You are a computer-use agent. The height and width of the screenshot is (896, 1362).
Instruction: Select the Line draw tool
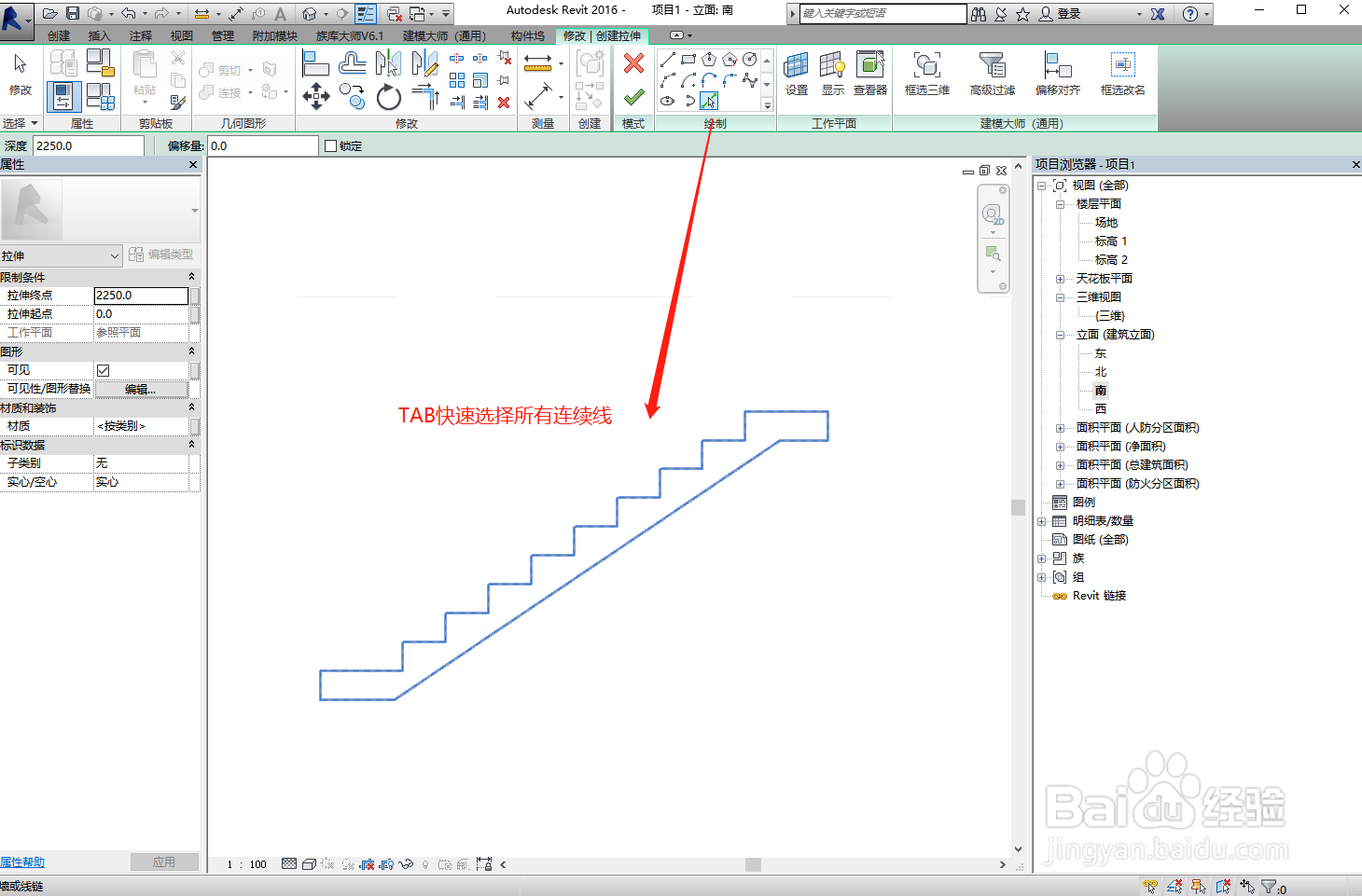tap(668, 60)
